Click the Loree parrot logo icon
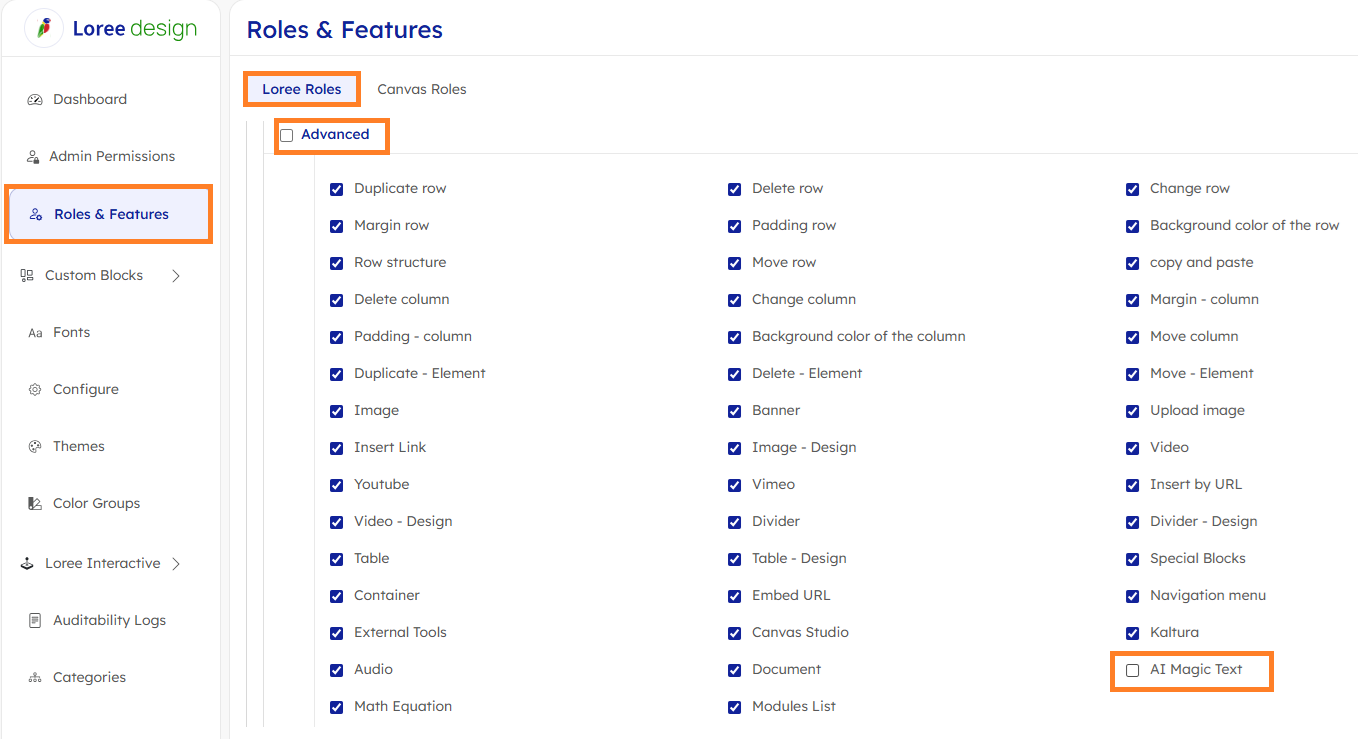Screen dimensions: 1358x739 click(x=44, y=28)
